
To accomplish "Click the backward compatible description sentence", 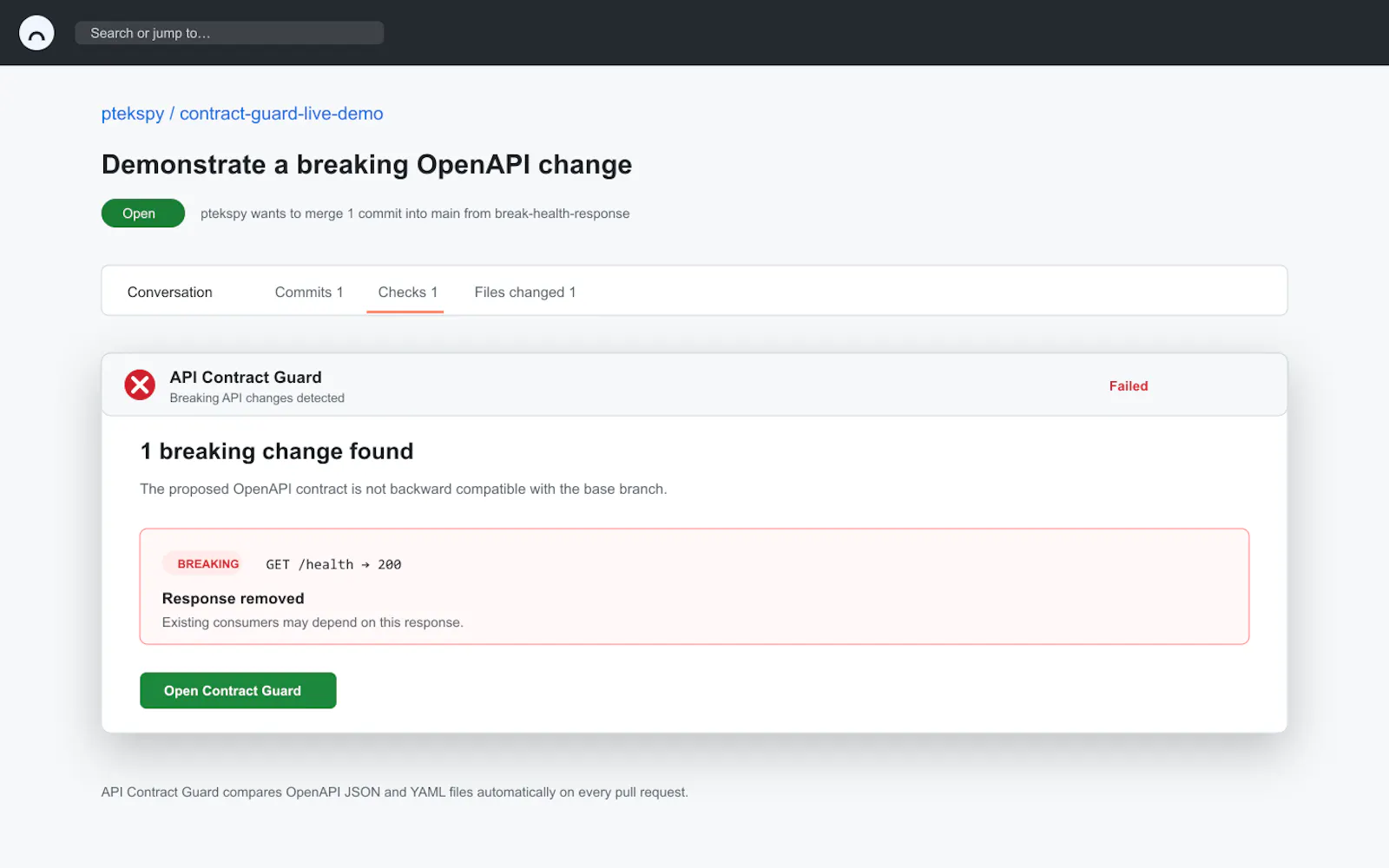I will [404, 489].
